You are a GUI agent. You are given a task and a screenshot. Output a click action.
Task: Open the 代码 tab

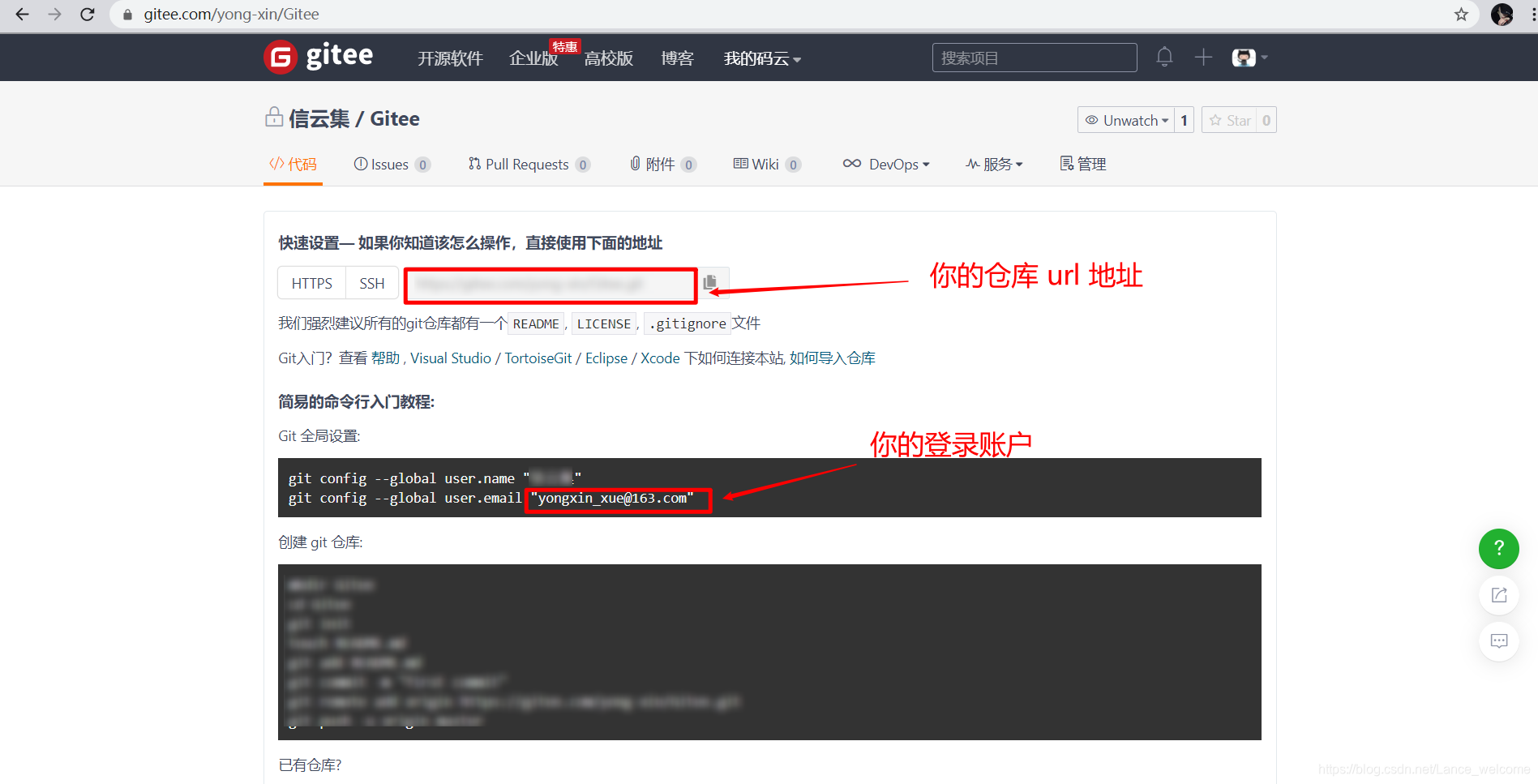293,164
